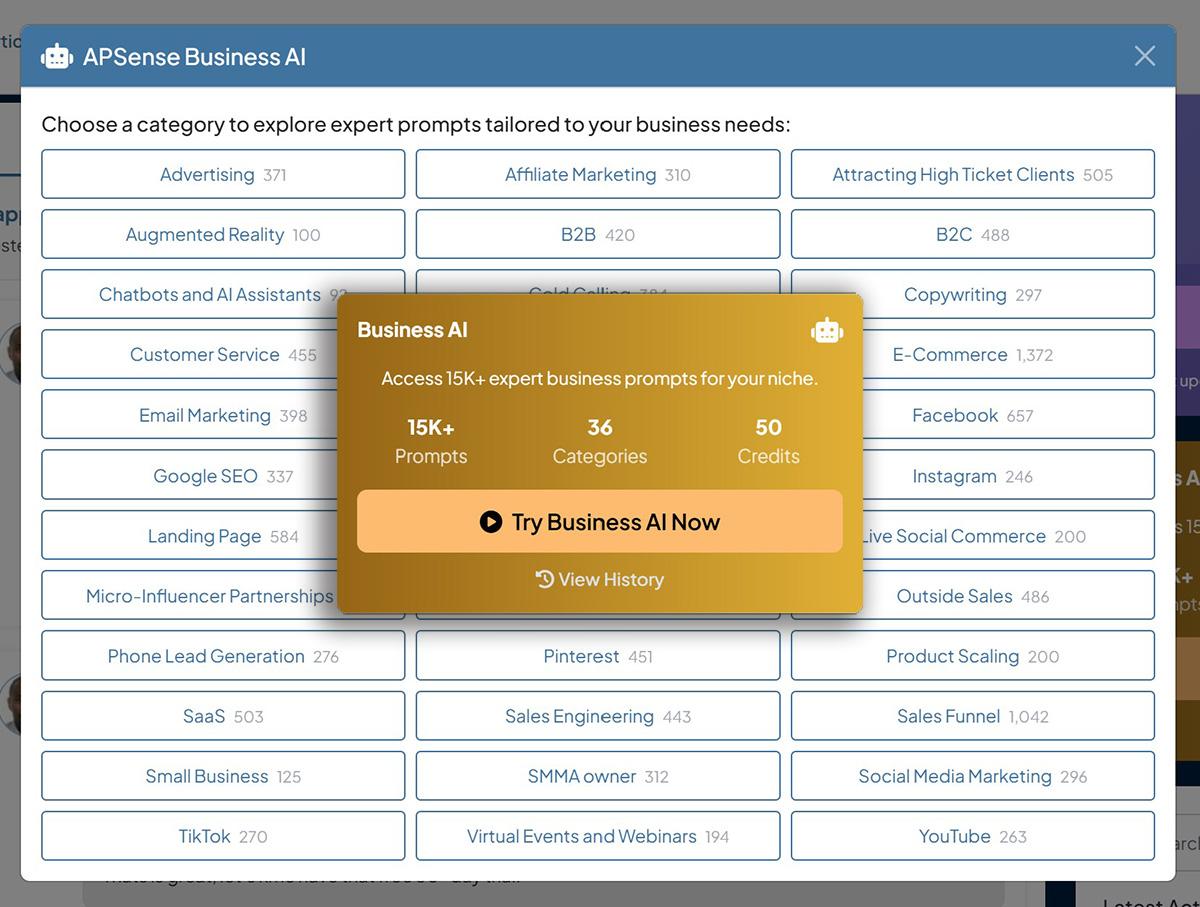Select the Social Media Marketing category
The height and width of the screenshot is (907, 1200).
tap(972, 777)
